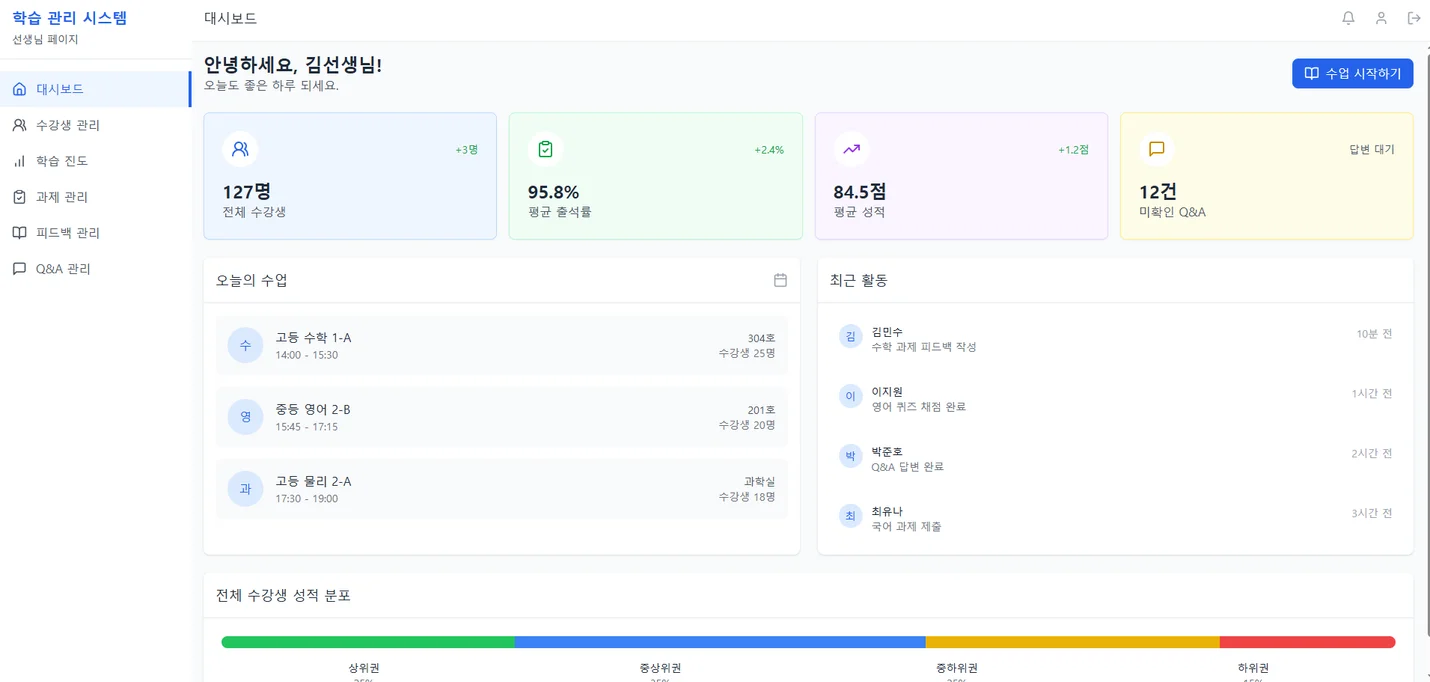This screenshot has height=682, width=1430.
Task: Click 이지원 activity entry
Action: coord(1115,399)
